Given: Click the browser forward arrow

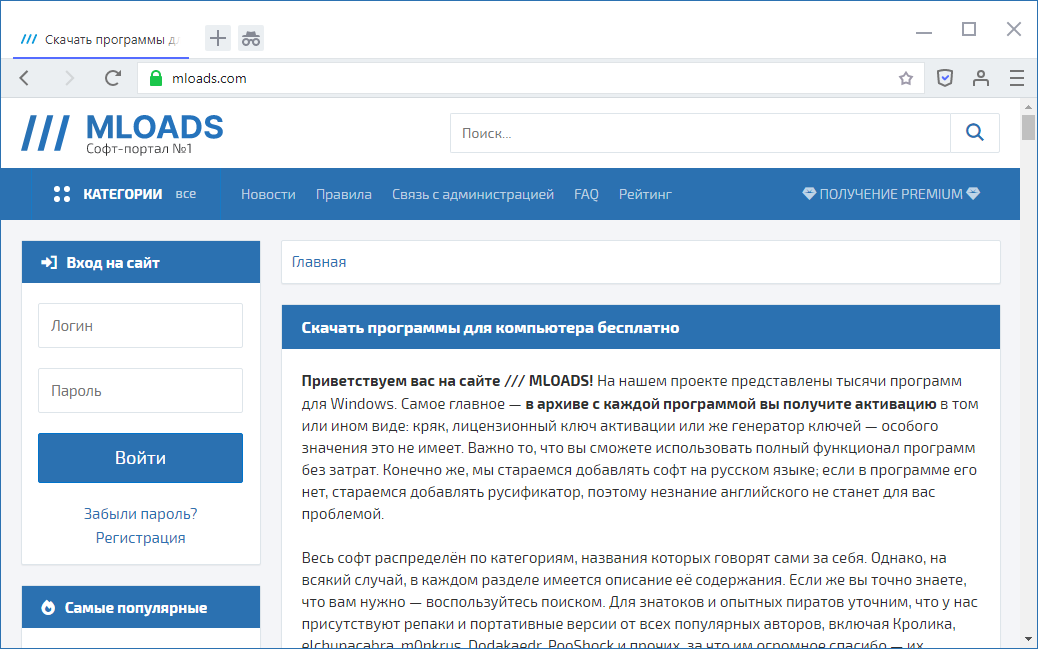Looking at the screenshot, I should 69,78.
